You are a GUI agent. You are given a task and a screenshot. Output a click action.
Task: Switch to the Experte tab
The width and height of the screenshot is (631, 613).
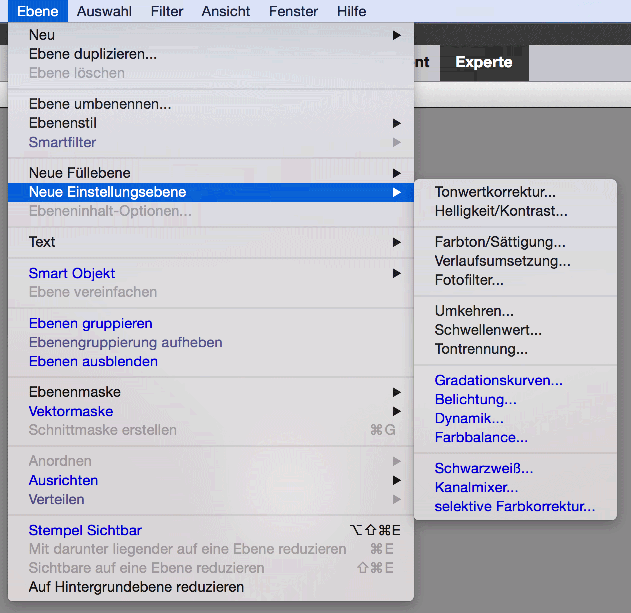pos(484,62)
